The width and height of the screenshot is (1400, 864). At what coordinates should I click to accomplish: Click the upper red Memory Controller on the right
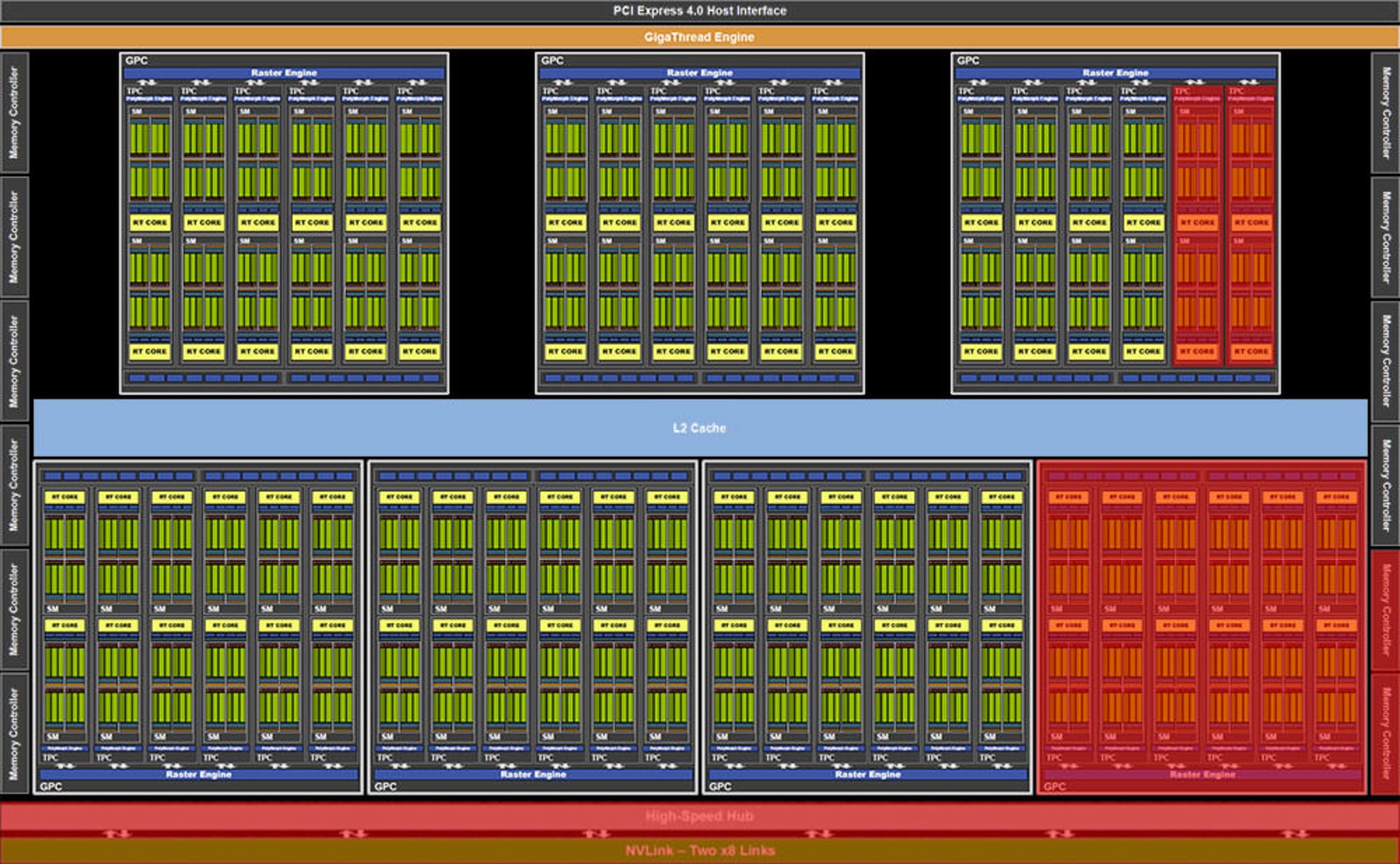click(x=1385, y=610)
